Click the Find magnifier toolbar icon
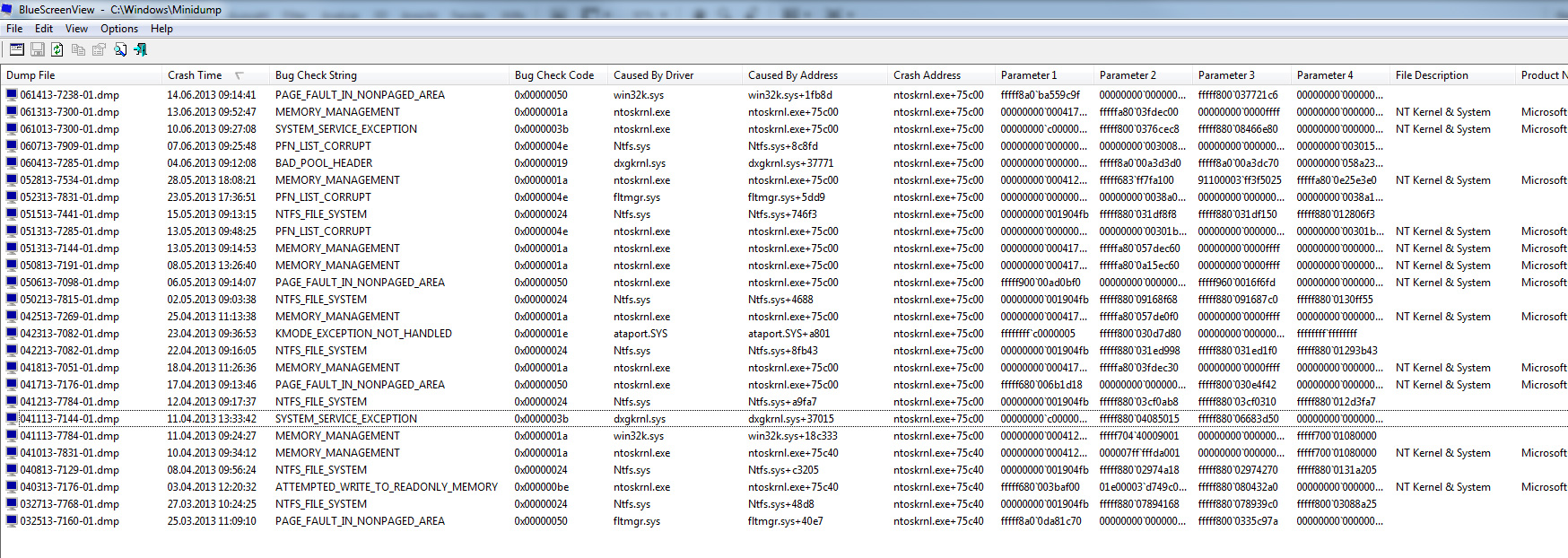1568x558 pixels. tap(119, 50)
